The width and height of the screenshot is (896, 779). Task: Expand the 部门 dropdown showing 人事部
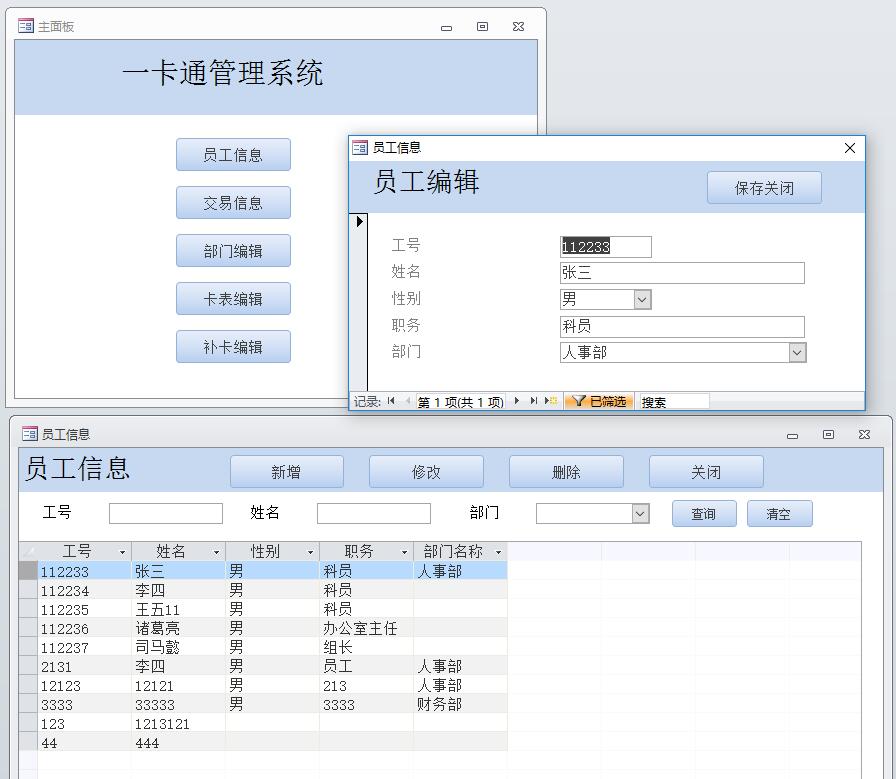tap(798, 353)
